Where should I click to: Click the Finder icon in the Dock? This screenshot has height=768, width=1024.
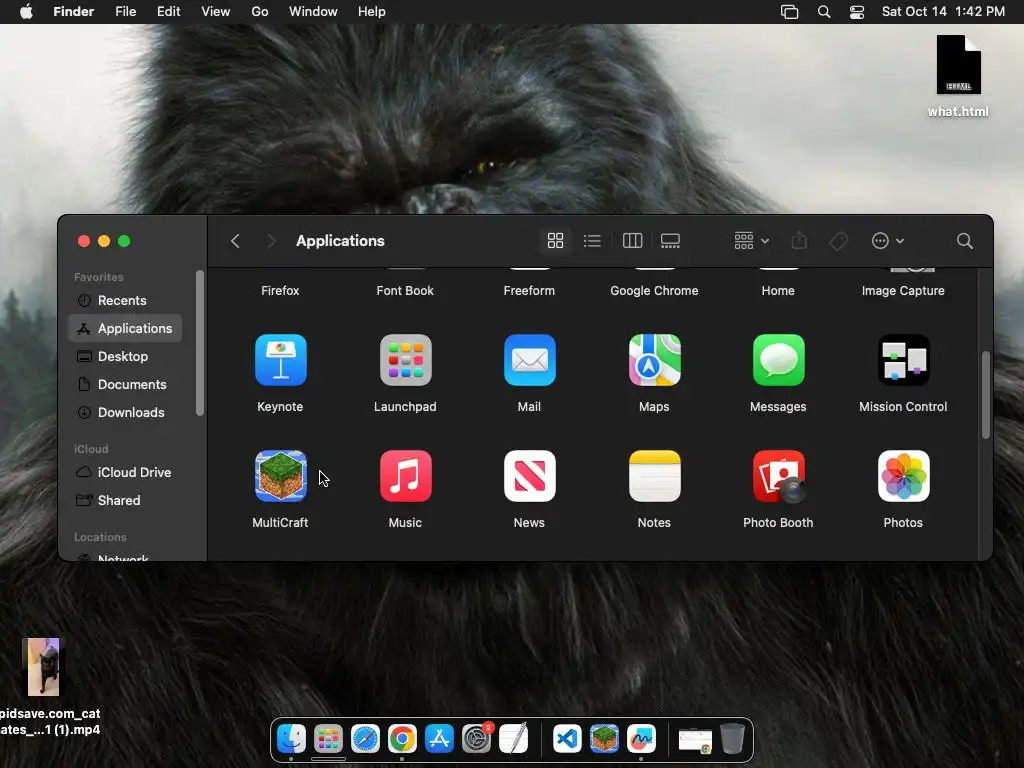point(291,739)
